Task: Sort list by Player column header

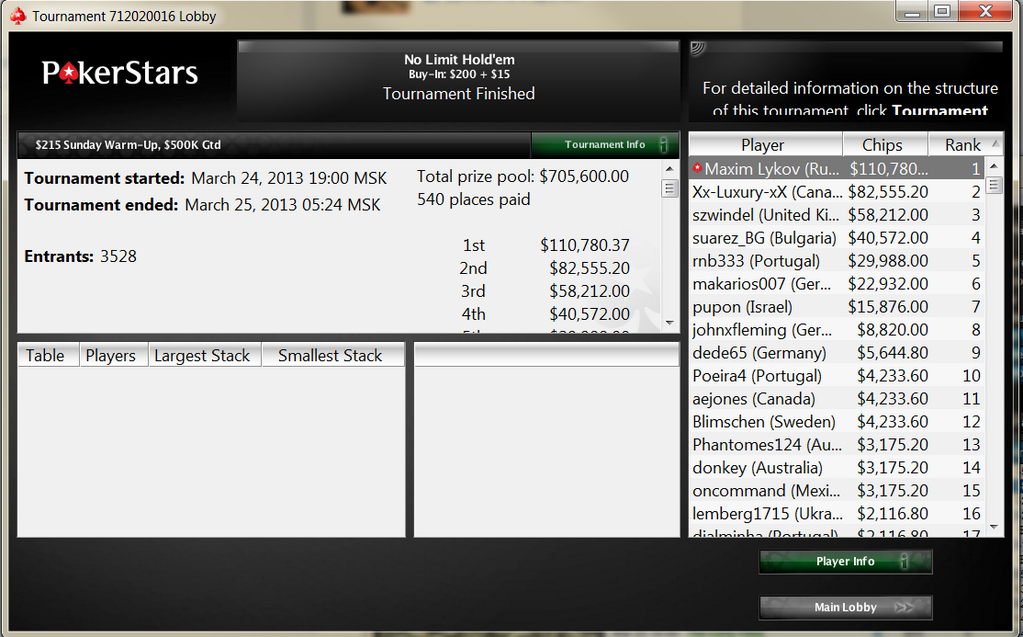Action: click(765, 144)
